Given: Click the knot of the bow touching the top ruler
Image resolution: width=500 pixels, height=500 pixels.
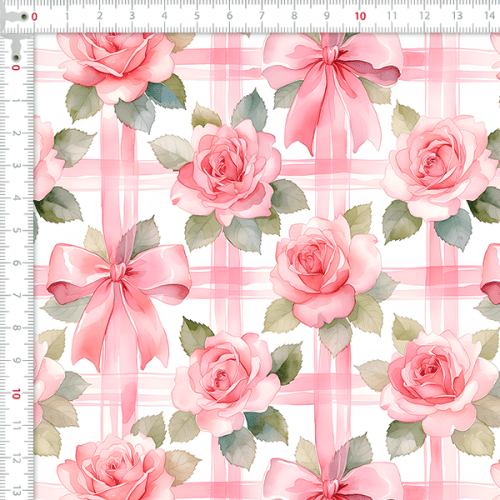Looking at the screenshot, I should [330, 53].
